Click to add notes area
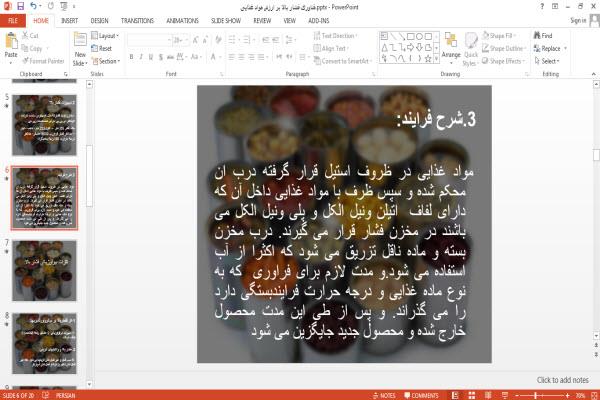The width and height of the screenshot is (600, 400). [x=562, y=380]
